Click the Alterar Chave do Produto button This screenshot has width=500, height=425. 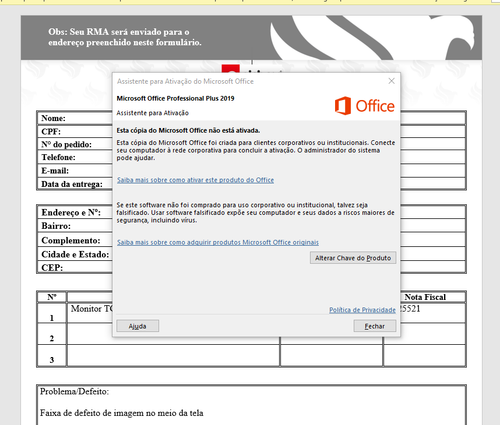point(353,258)
